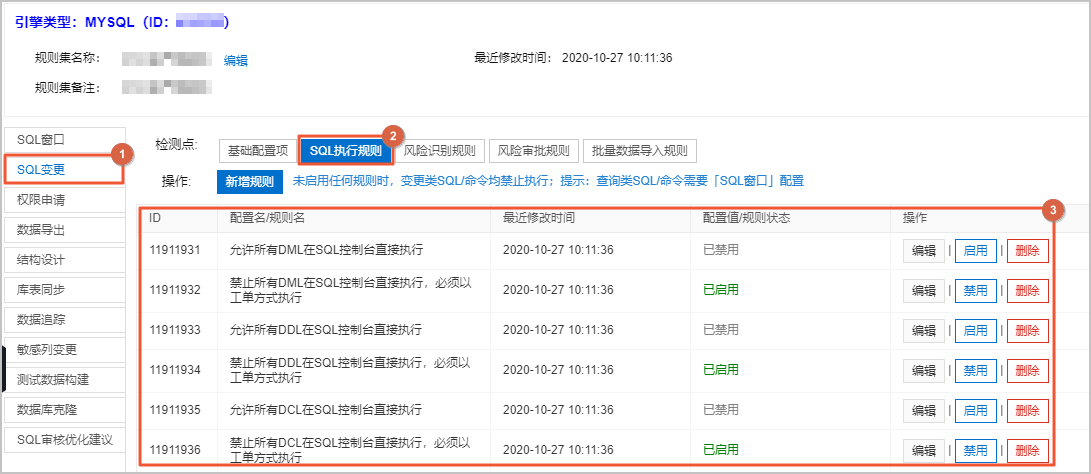
Task: Switch to SQL执行规则 checkpoint tab
Action: click(346, 150)
